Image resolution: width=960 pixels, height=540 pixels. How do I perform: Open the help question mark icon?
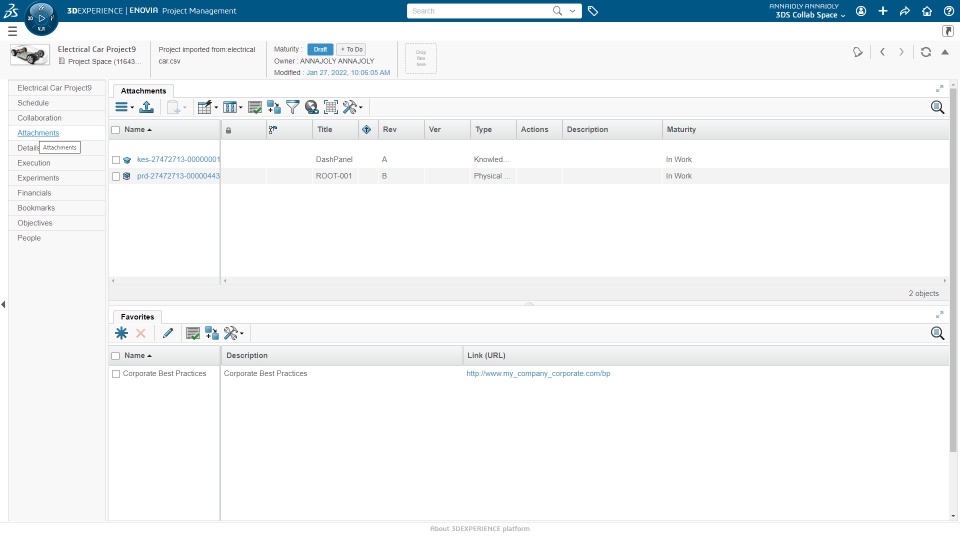coord(949,11)
